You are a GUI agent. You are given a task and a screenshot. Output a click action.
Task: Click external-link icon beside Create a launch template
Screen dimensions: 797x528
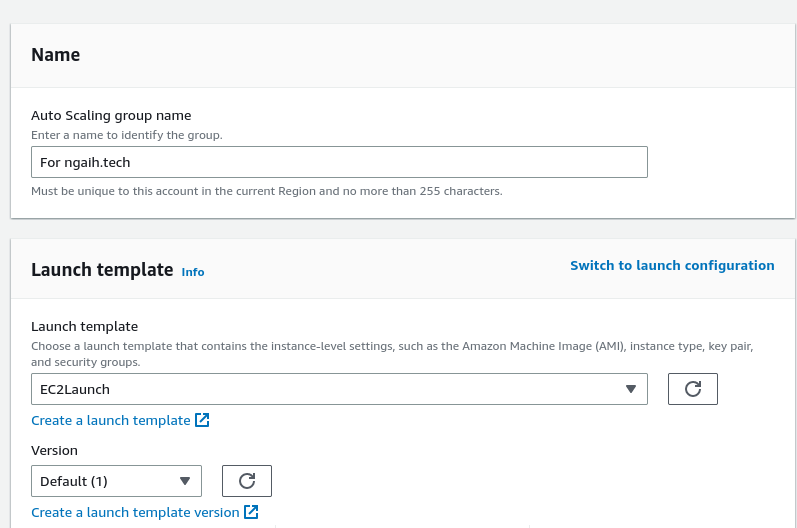tap(202, 420)
